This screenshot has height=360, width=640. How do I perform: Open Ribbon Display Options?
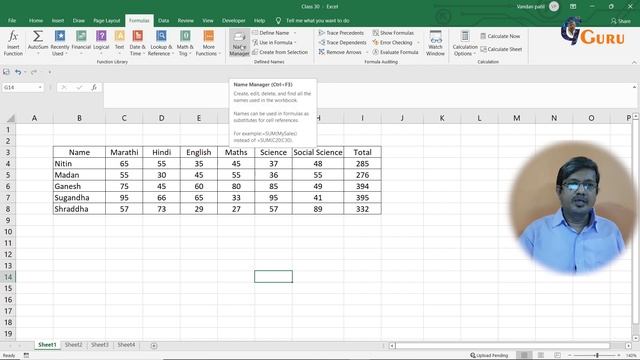tap(573, 7)
